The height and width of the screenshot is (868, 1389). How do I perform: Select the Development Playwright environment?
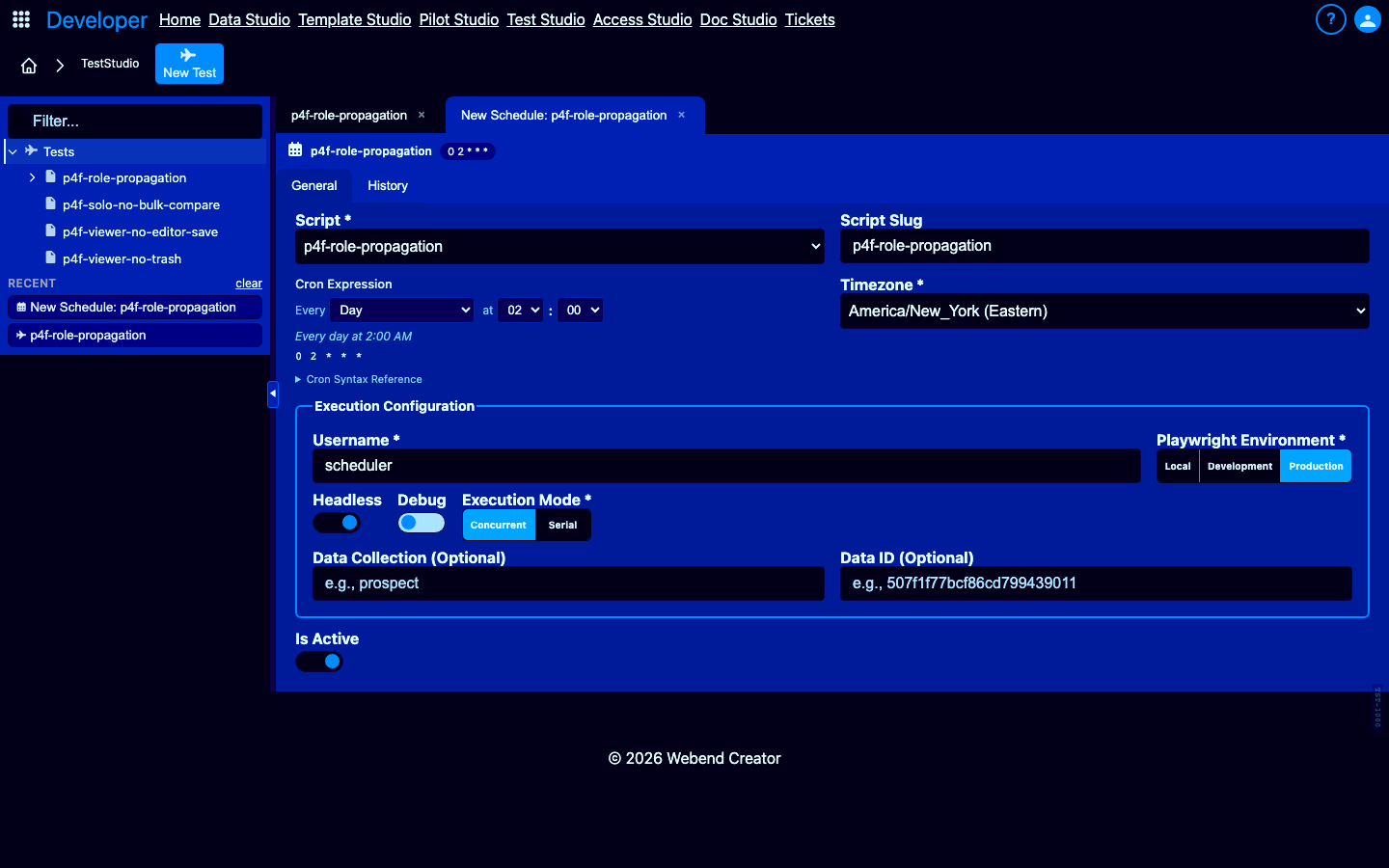[1239, 466]
